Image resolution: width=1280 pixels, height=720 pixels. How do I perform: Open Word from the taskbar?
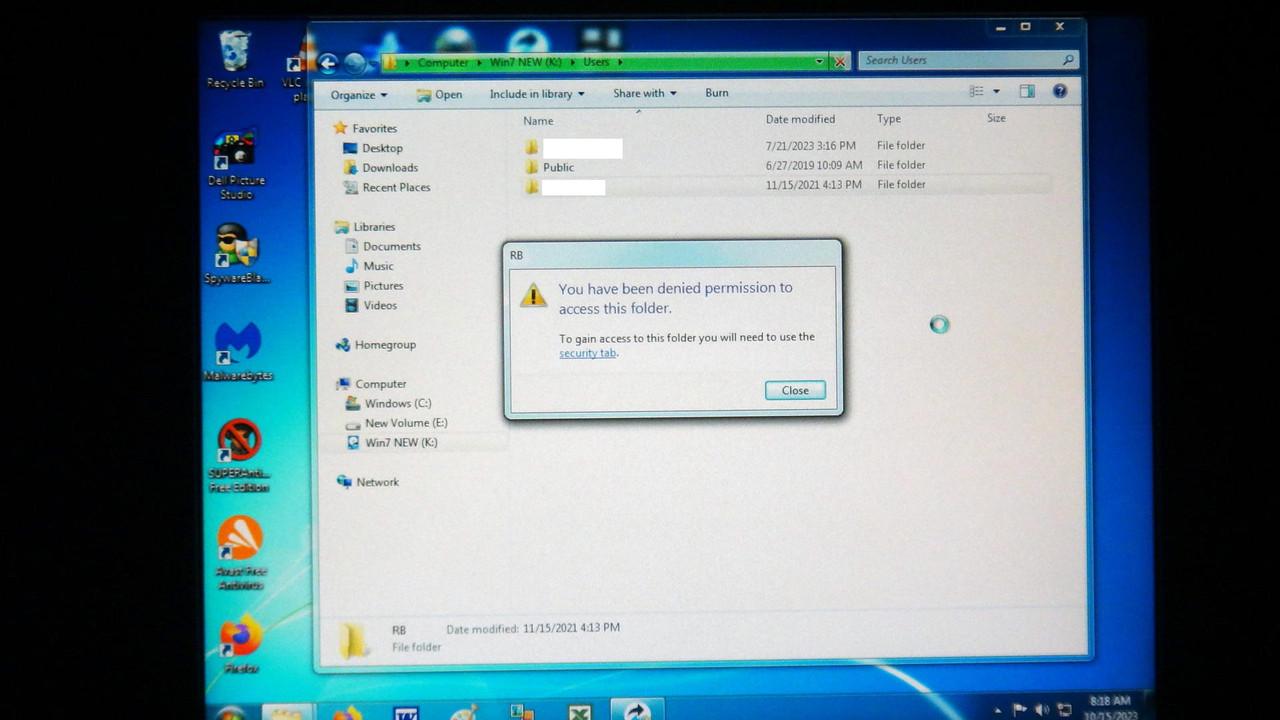pyautogui.click(x=407, y=713)
